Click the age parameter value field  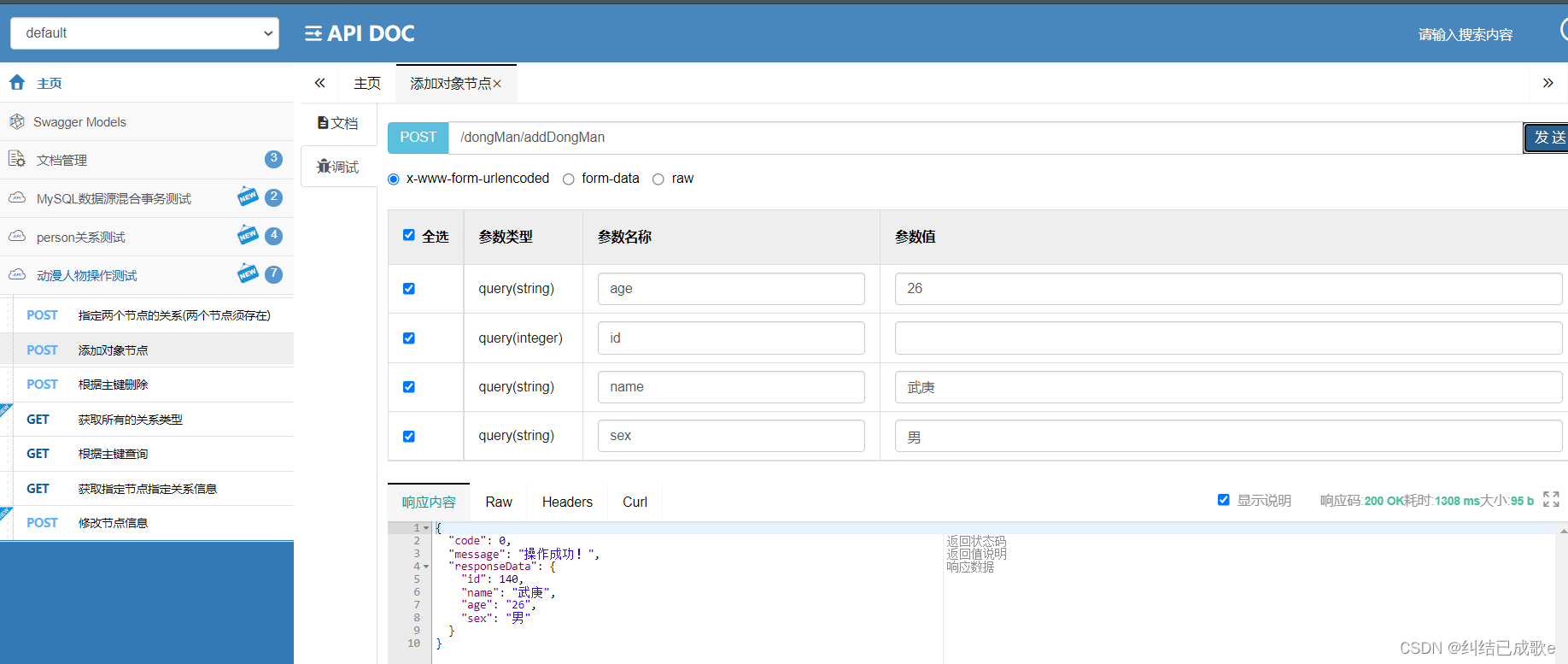tap(1228, 289)
